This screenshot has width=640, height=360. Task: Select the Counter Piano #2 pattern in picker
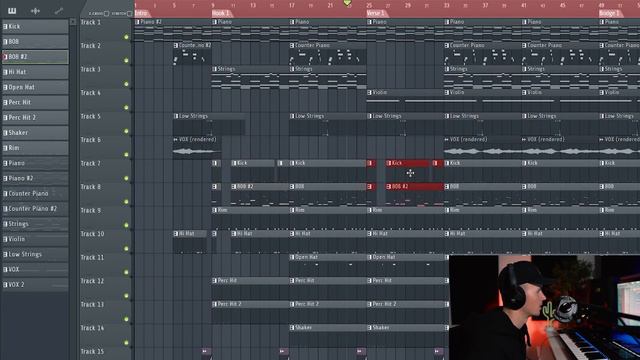click(x=36, y=209)
